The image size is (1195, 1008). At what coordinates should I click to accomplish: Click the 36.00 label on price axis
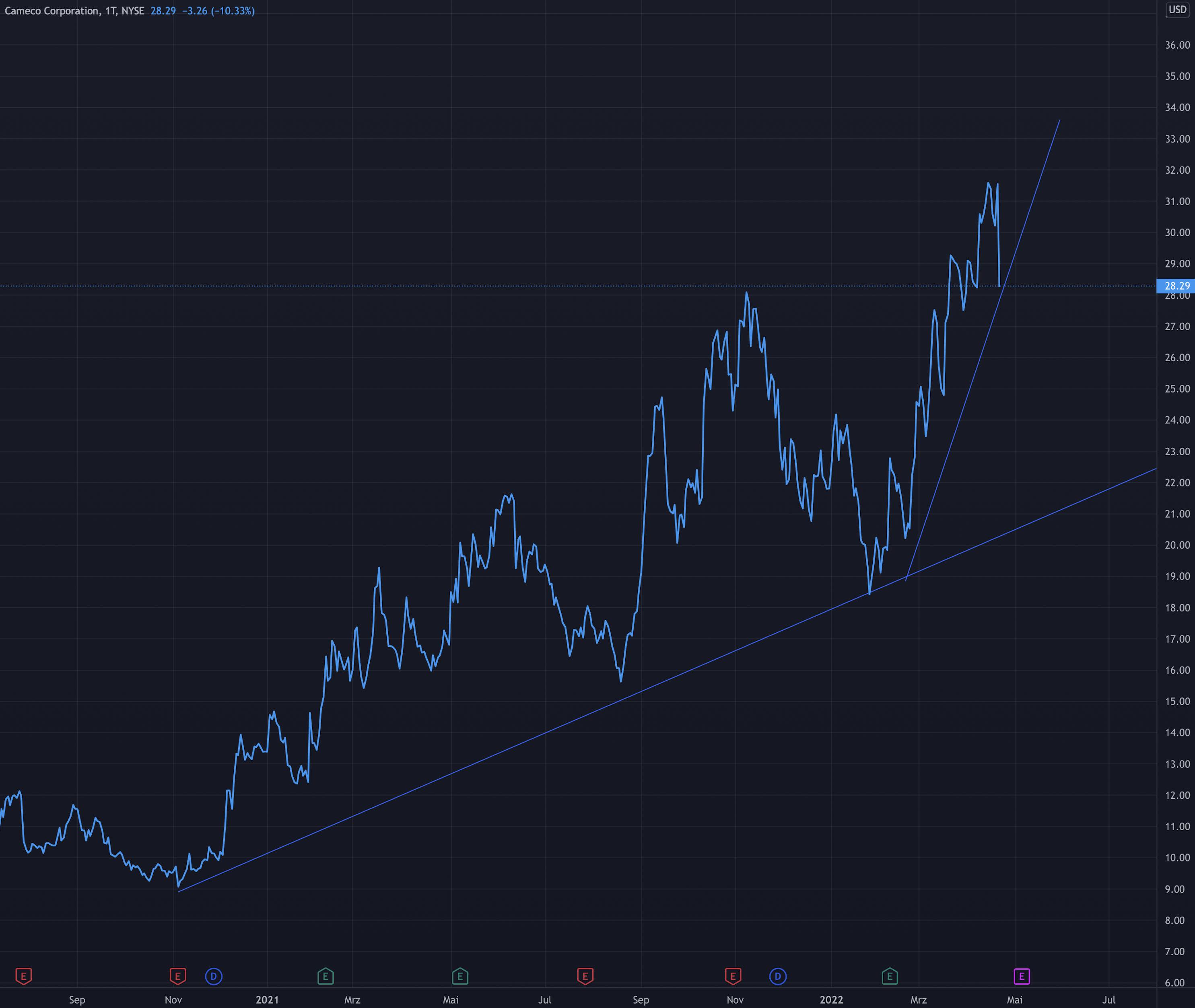click(x=1177, y=45)
